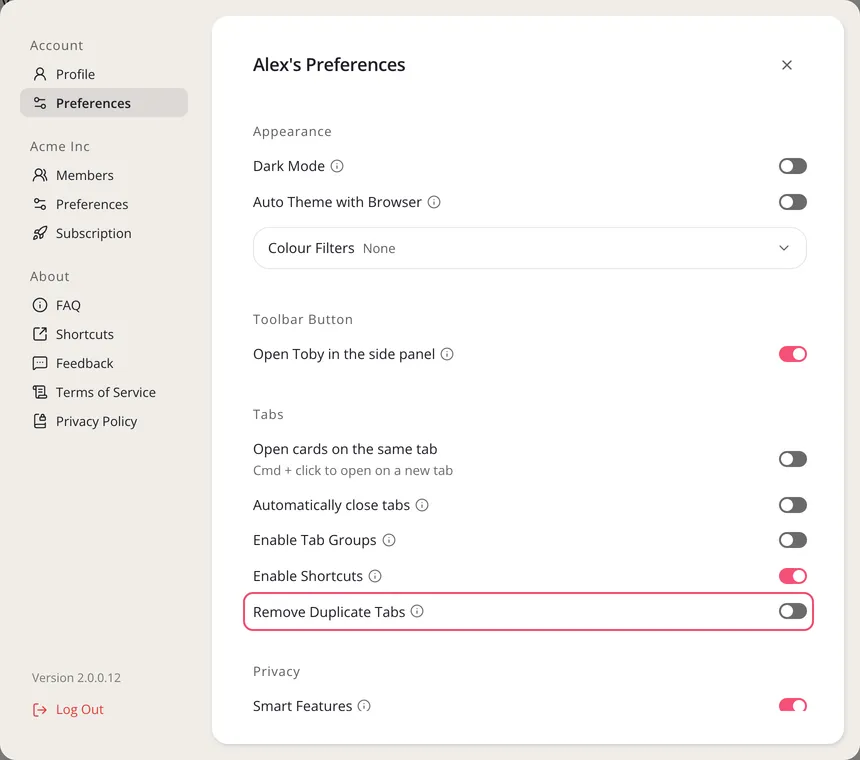Open the Subscription page

pos(104,233)
